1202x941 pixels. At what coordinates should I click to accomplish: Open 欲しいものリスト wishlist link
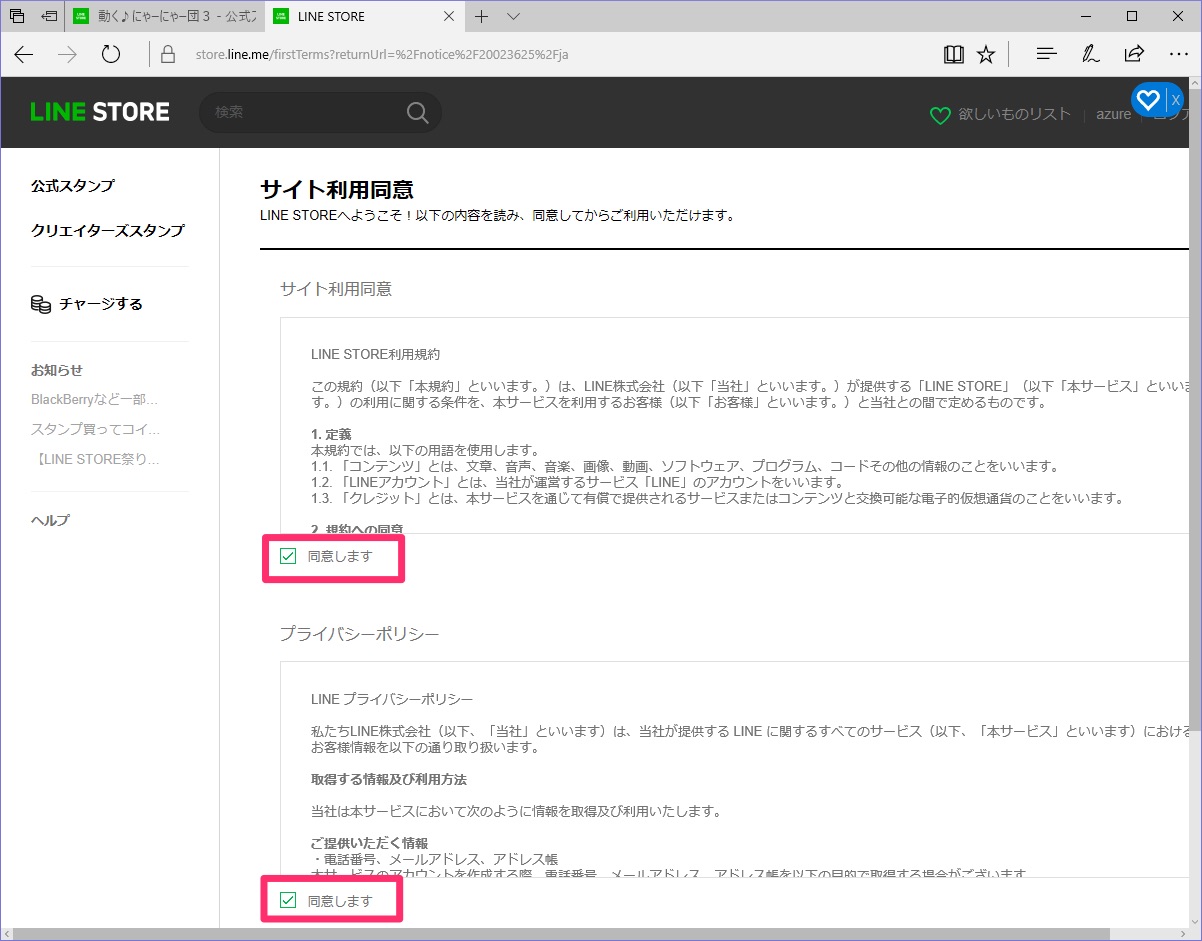point(1014,114)
